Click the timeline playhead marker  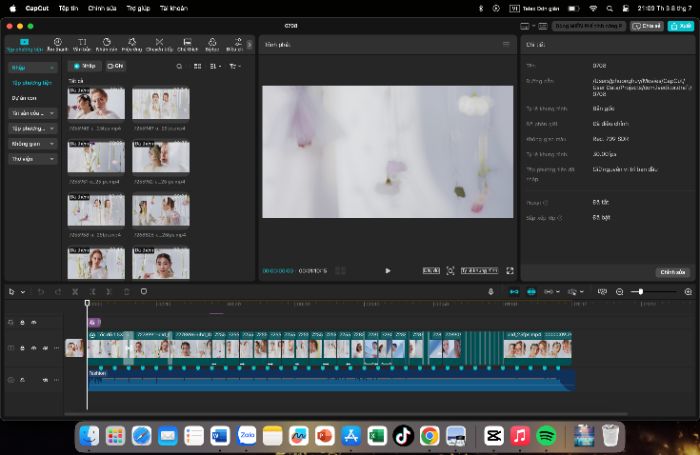click(x=87, y=303)
